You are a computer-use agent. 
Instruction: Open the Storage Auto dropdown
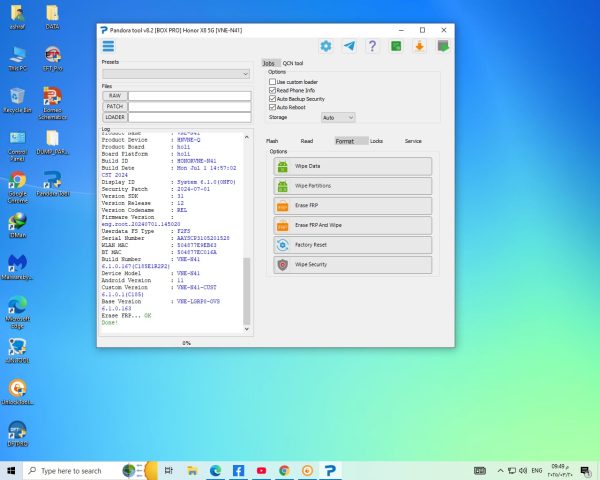338,118
